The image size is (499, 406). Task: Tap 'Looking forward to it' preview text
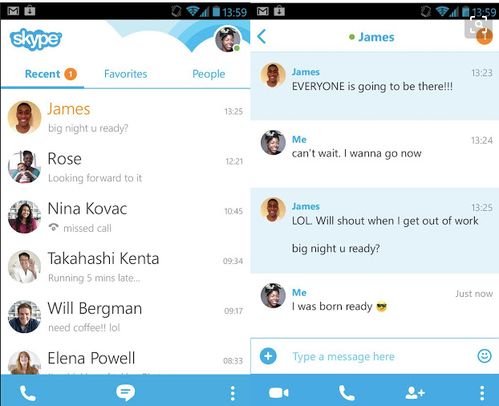[x=95, y=178]
